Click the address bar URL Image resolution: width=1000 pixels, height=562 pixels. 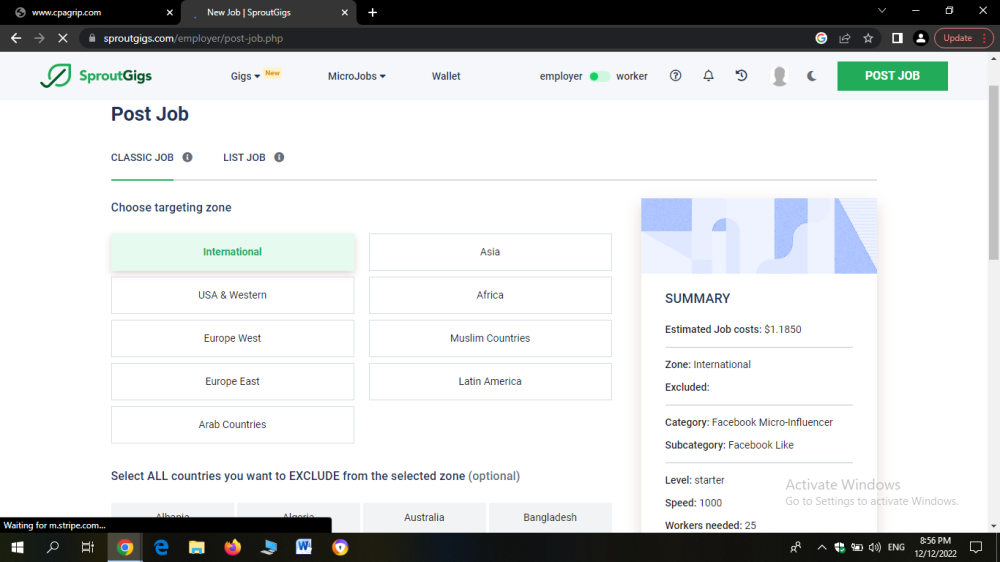(x=193, y=38)
